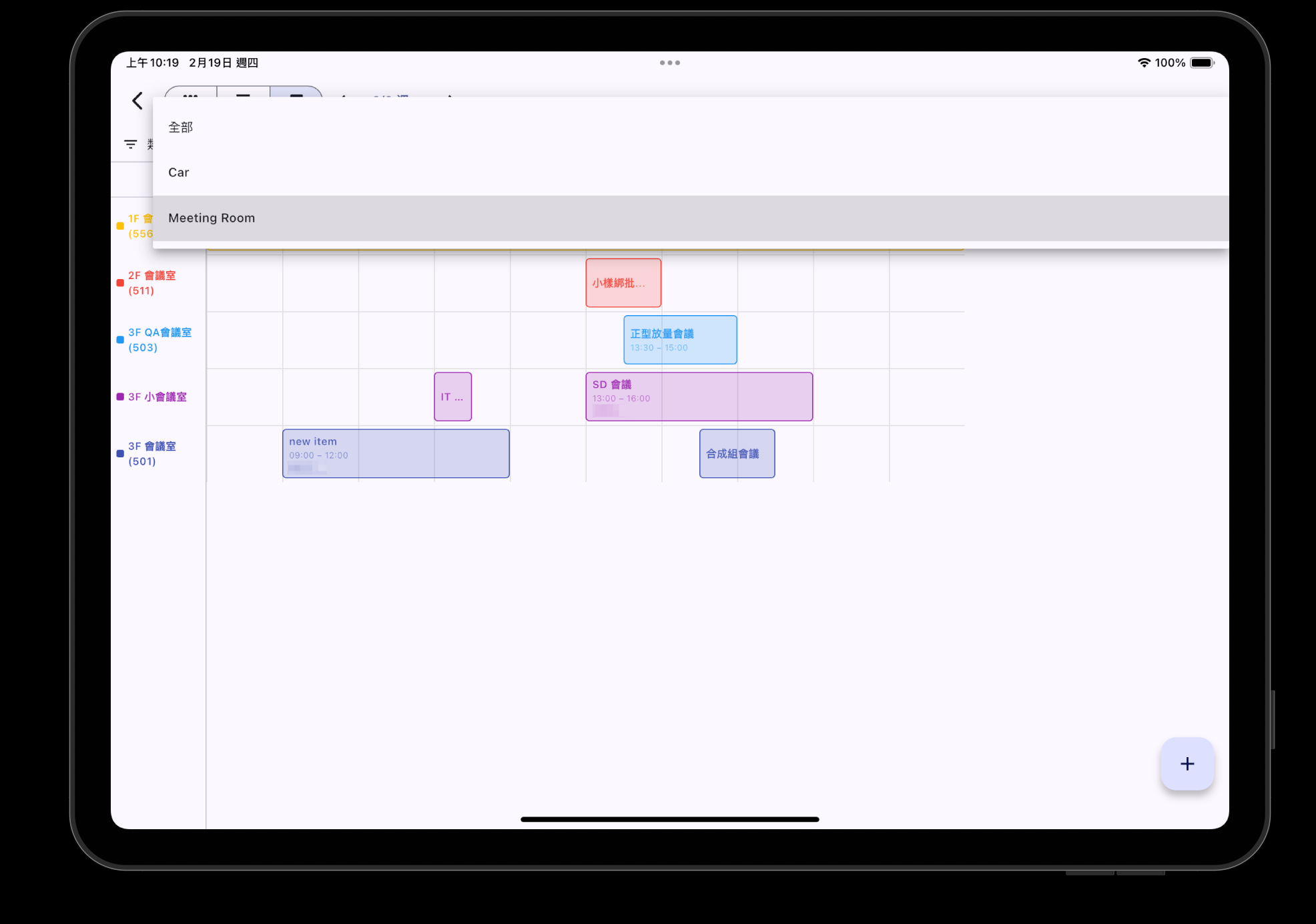Select the highlighted third view-mode segment
Viewport: 1316px width, 924px height.
pyautogui.click(x=296, y=93)
